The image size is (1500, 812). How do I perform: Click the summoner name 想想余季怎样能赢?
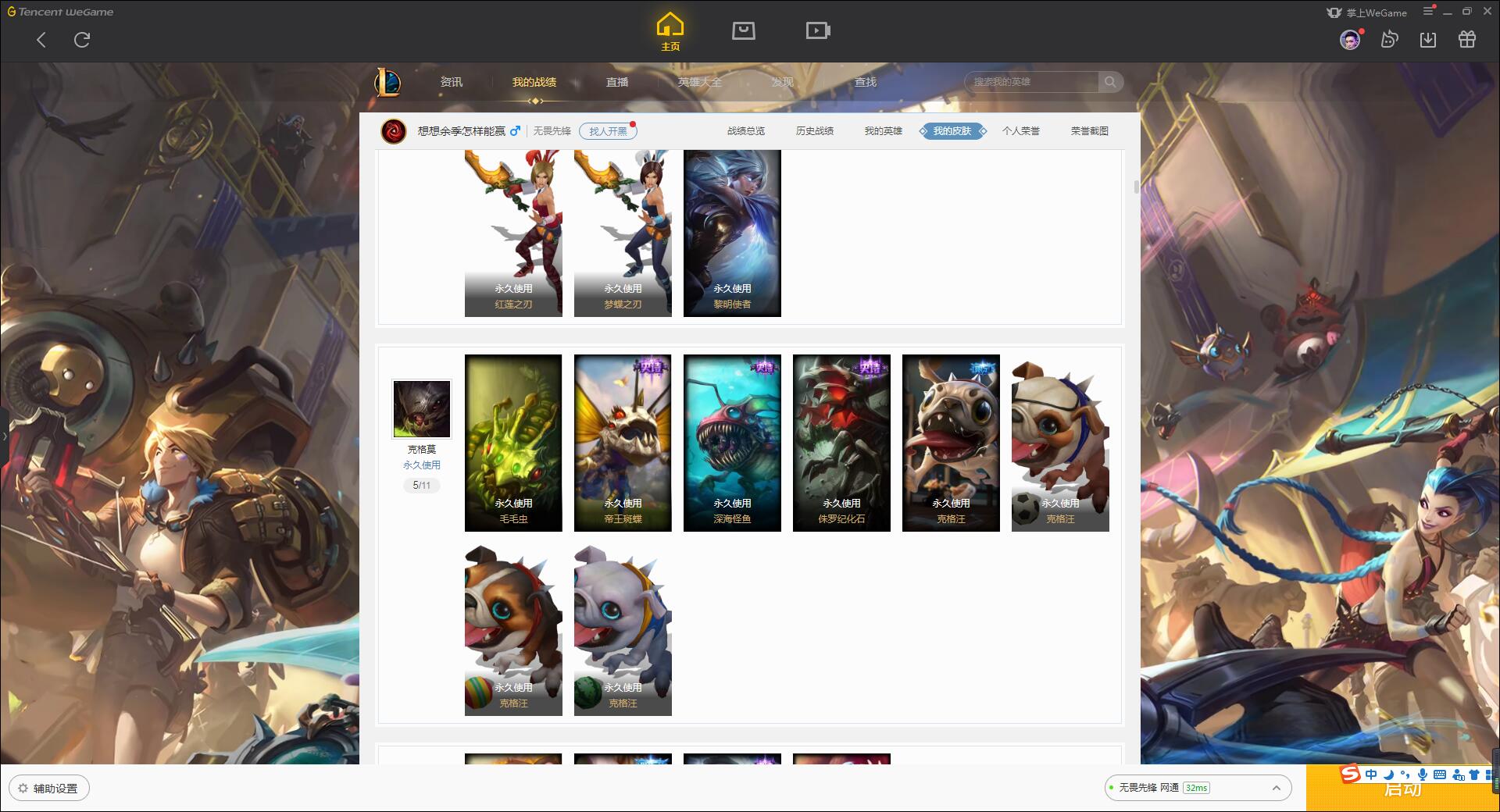point(461,131)
